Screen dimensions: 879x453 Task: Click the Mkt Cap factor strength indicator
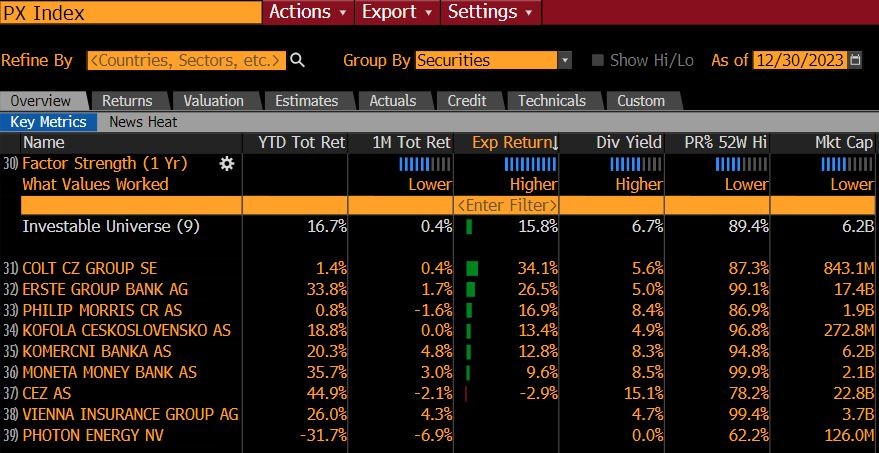click(846, 164)
